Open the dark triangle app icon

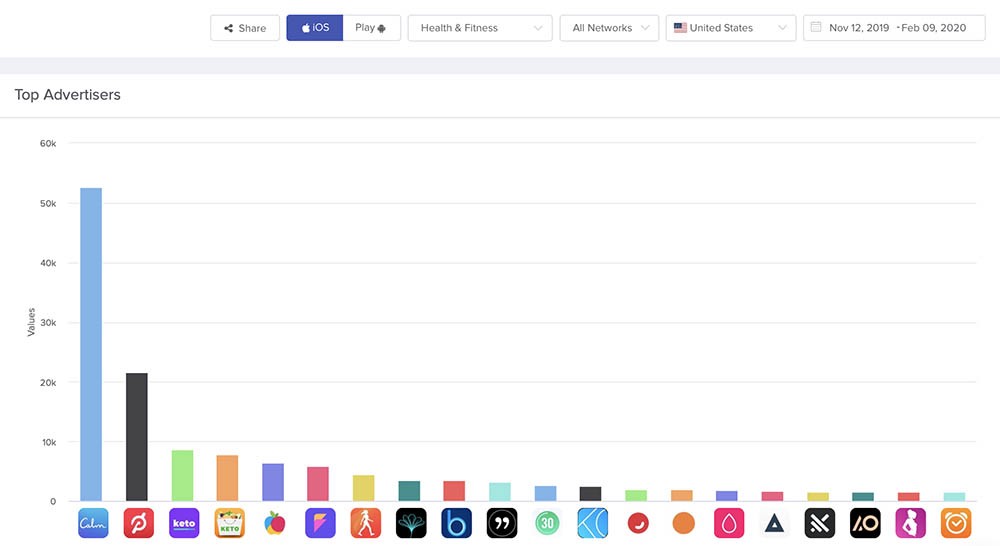click(774, 523)
